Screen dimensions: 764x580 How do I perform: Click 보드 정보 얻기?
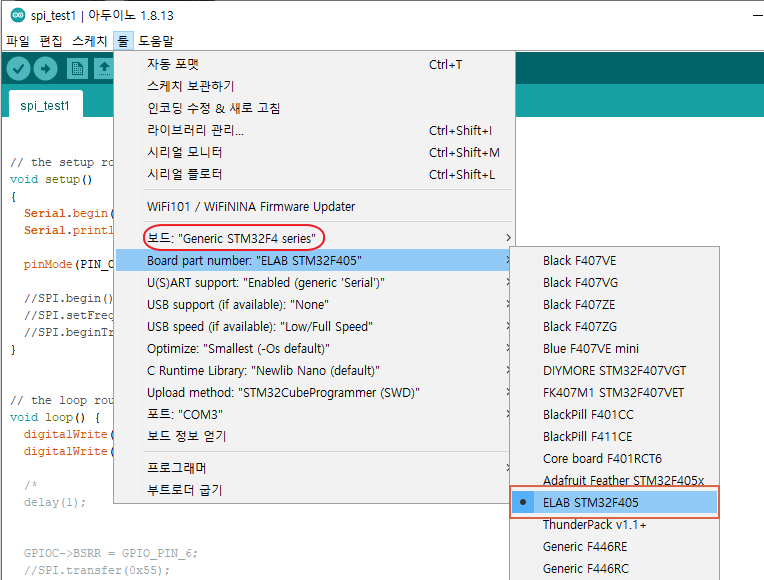(315, 436)
